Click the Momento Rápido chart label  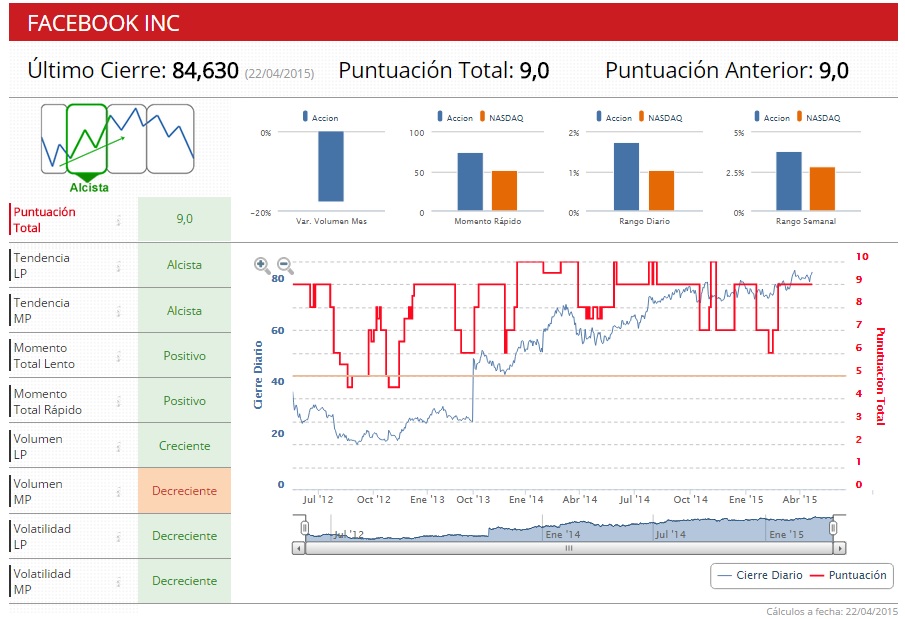click(x=488, y=221)
